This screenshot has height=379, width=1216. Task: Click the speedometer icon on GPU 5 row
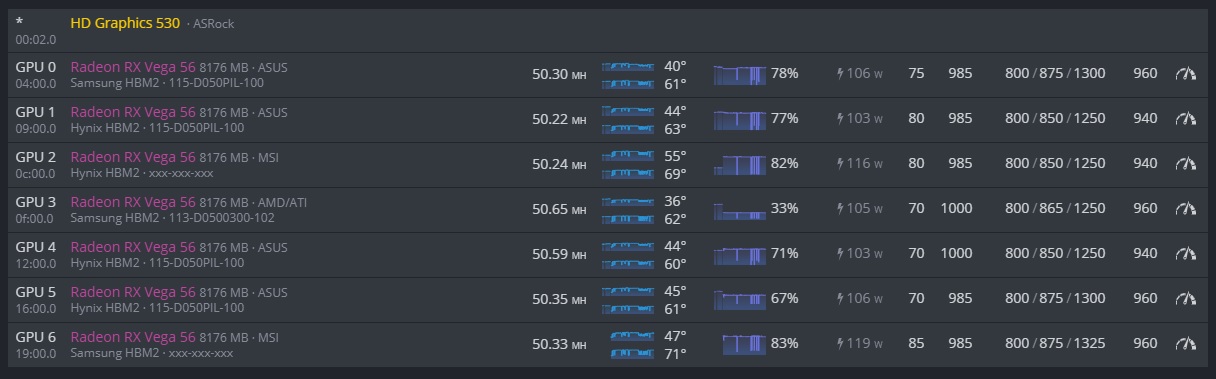1185,299
